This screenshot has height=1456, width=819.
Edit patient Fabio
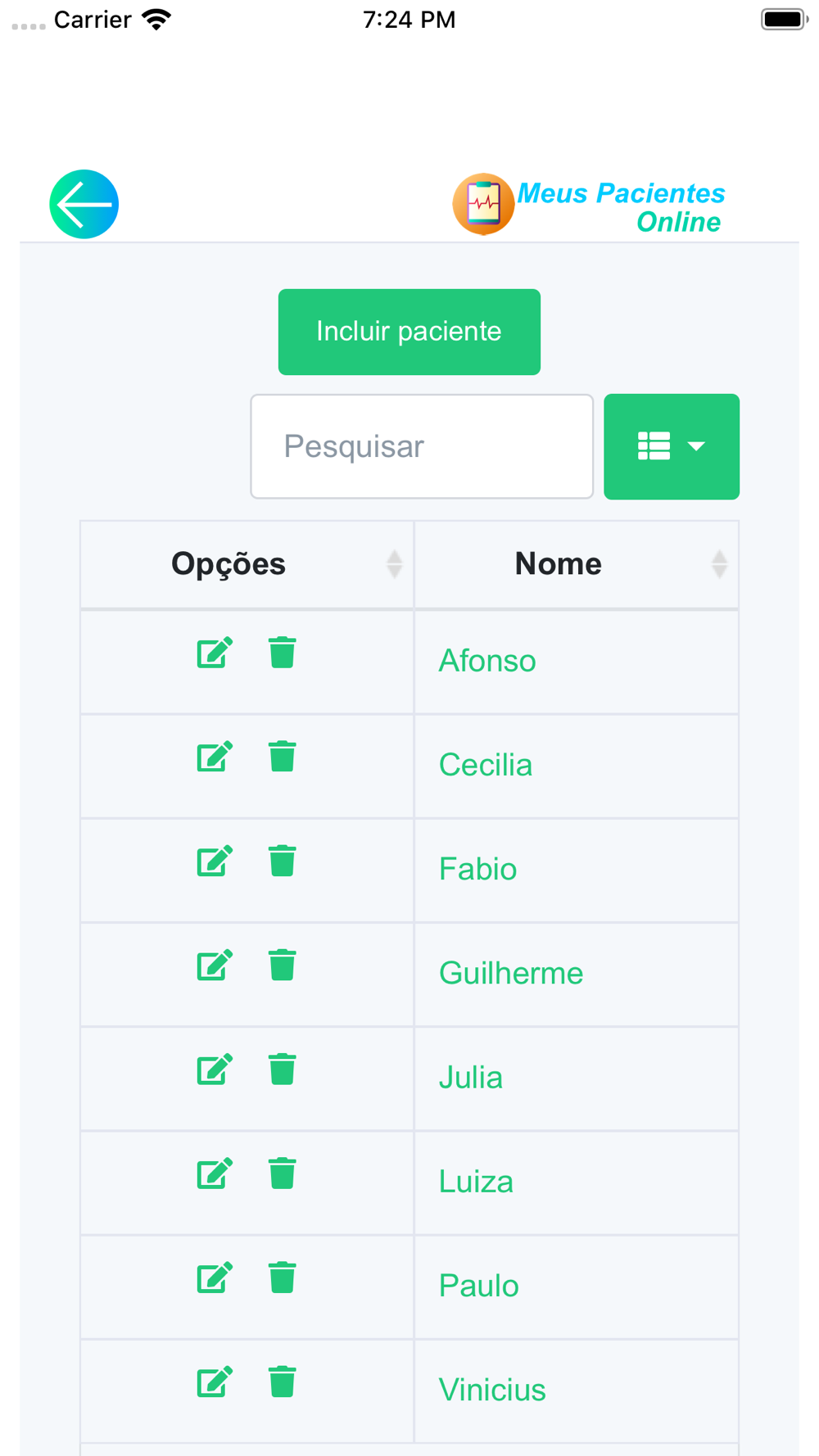[x=215, y=861]
